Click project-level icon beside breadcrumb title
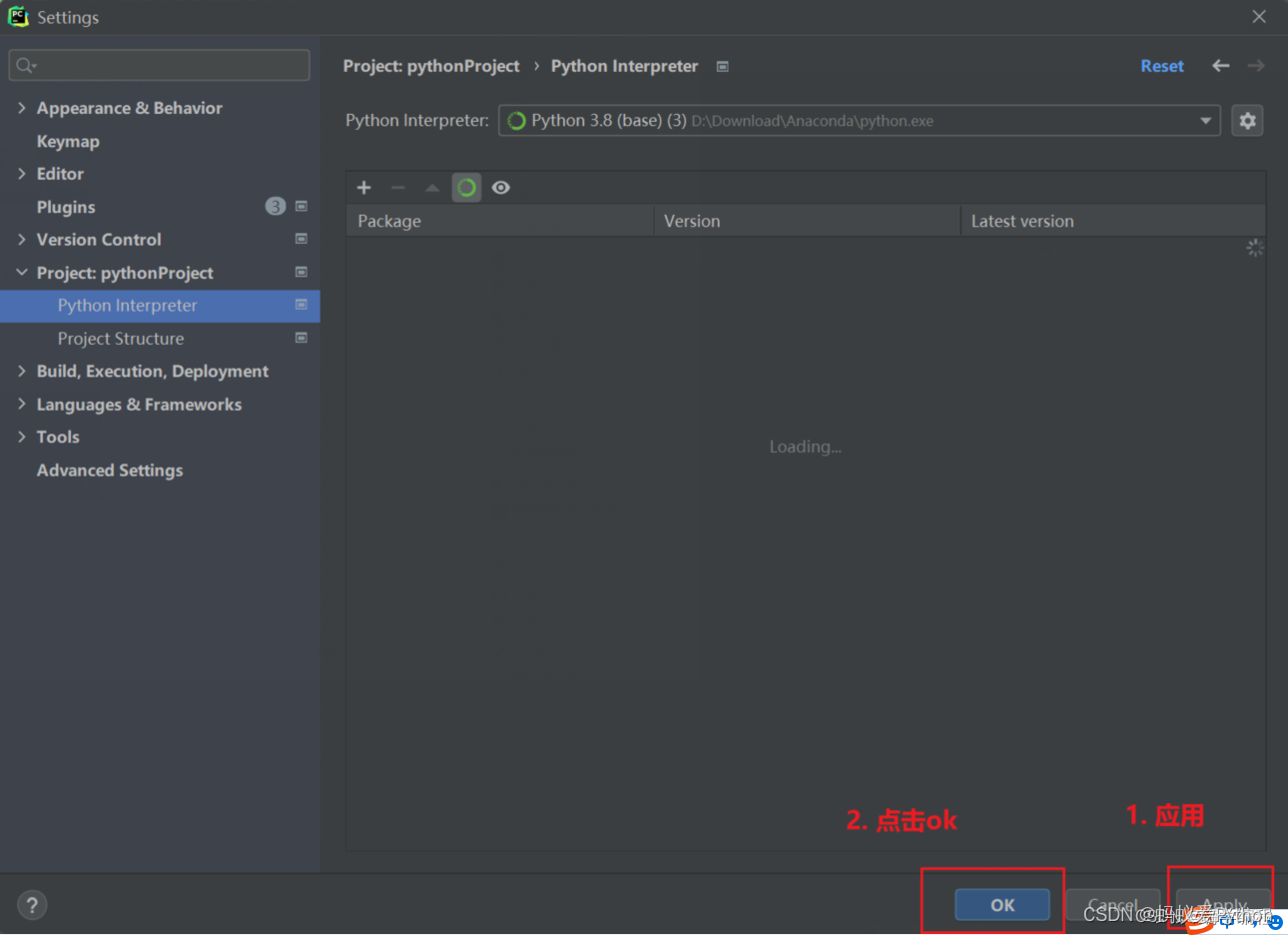1288x935 pixels. click(x=723, y=67)
